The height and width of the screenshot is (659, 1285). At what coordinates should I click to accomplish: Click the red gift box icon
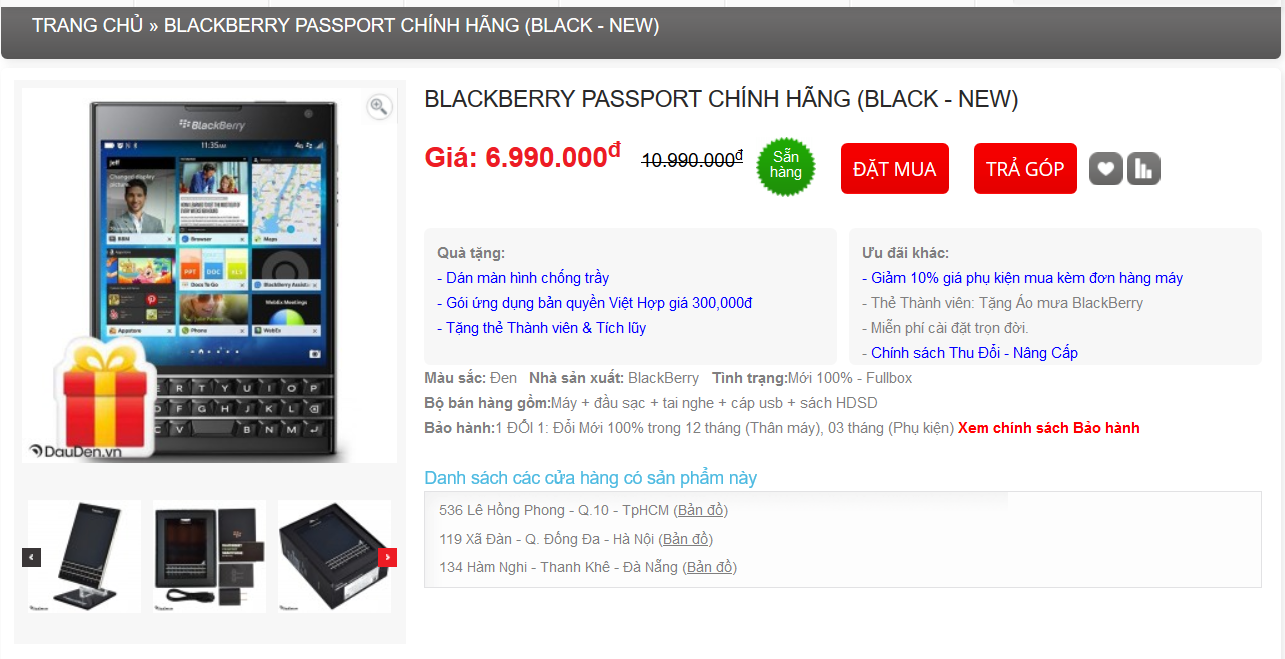103,395
